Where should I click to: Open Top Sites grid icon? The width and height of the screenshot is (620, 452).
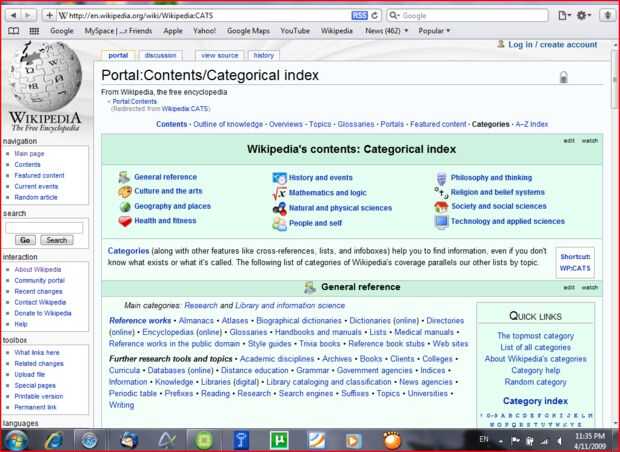coord(34,31)
